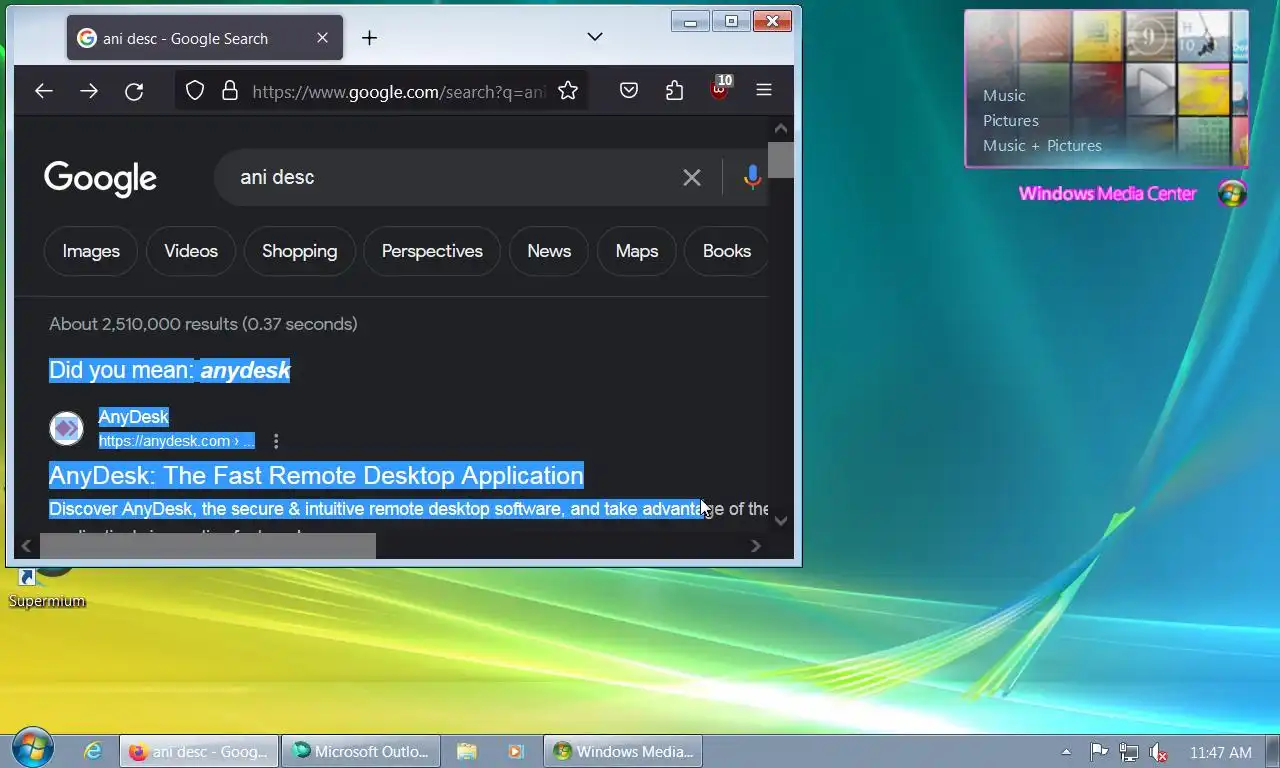Select Music + Pictures in the gadget
The image size is (1280, 768).
click(1042, 146)
